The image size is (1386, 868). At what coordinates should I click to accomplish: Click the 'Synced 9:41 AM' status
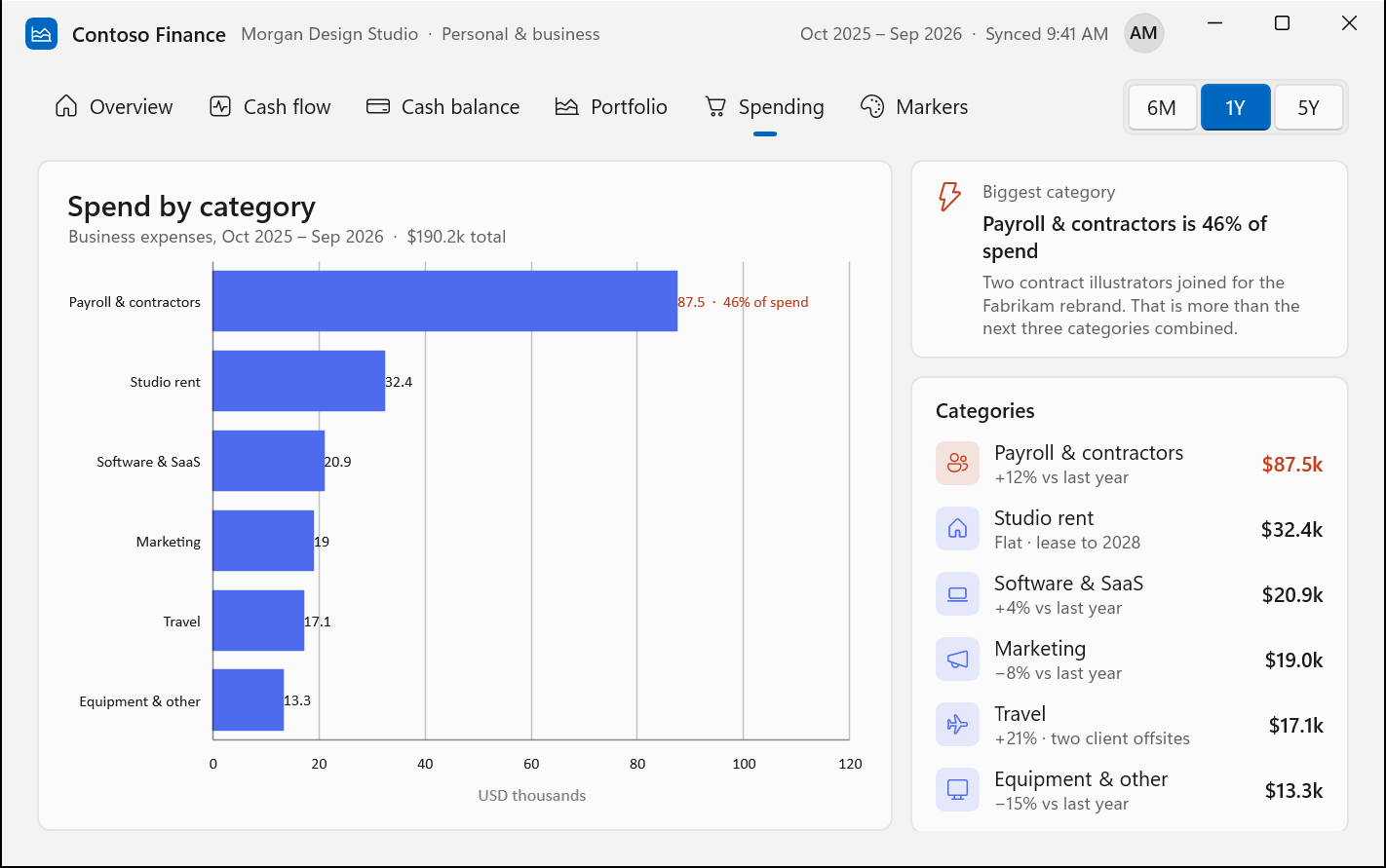(x=1047, y=34)
